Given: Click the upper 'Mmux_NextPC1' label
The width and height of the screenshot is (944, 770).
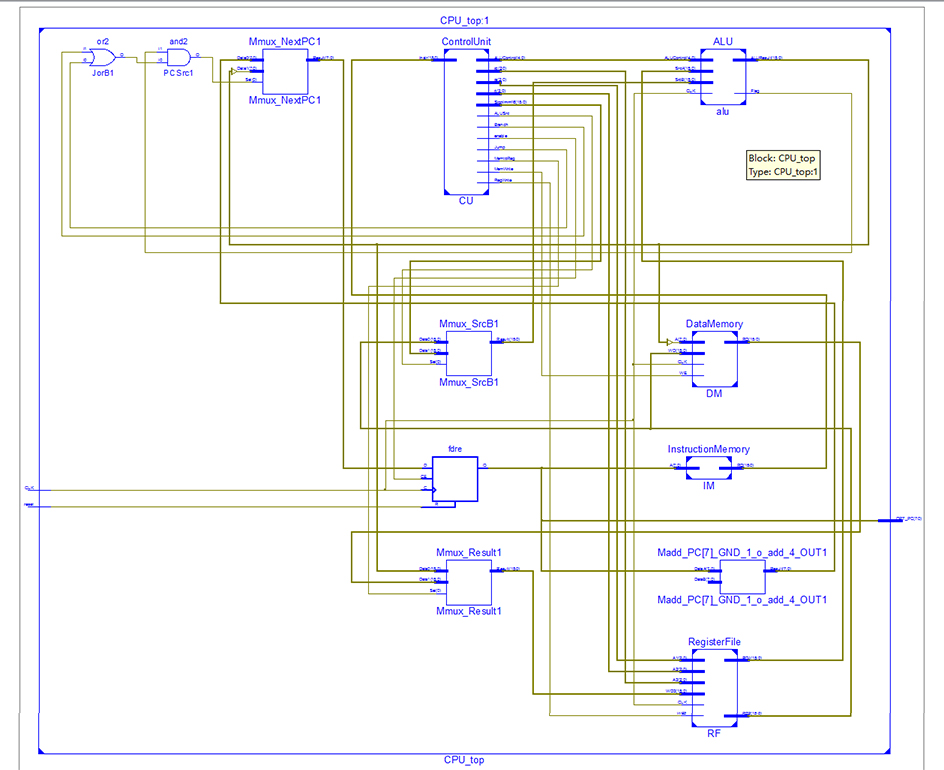Looking at the screenshot, I should point(285,42).
